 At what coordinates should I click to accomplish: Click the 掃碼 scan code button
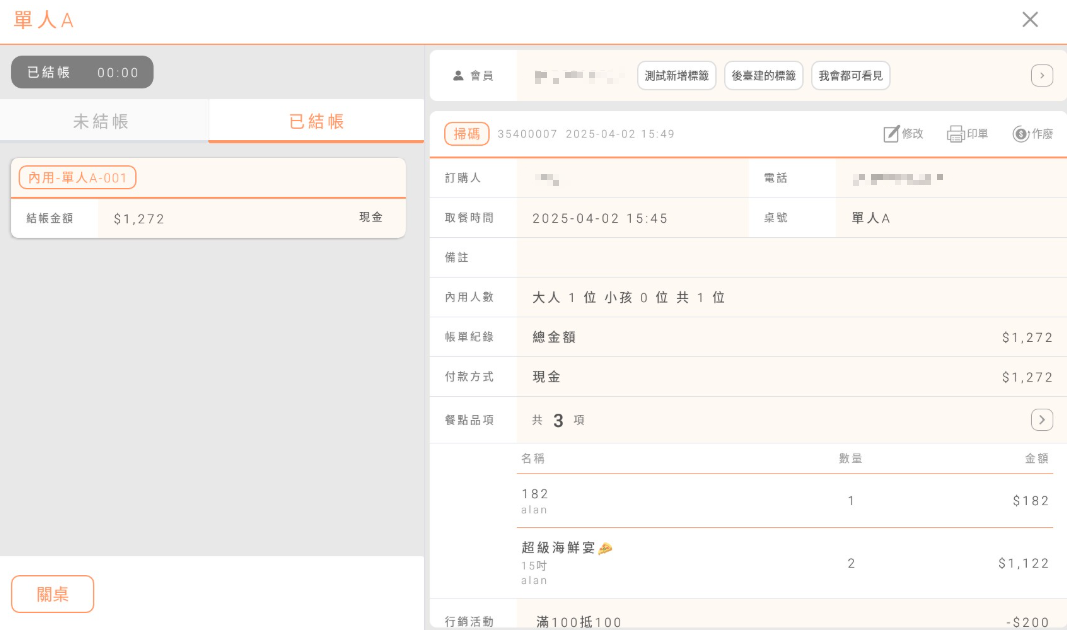coord(466,134)
